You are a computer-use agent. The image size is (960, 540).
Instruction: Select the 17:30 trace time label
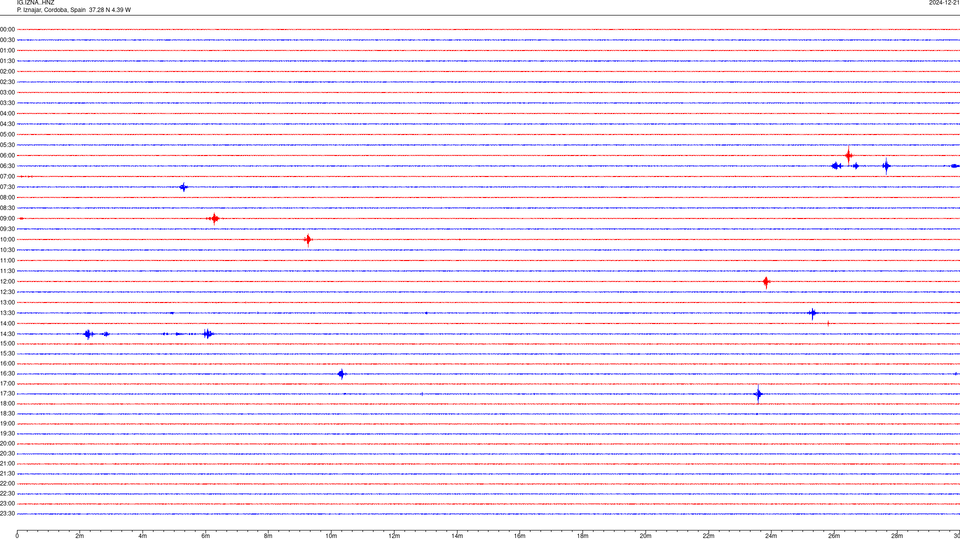pyautogui.click(x=7, y=394)
